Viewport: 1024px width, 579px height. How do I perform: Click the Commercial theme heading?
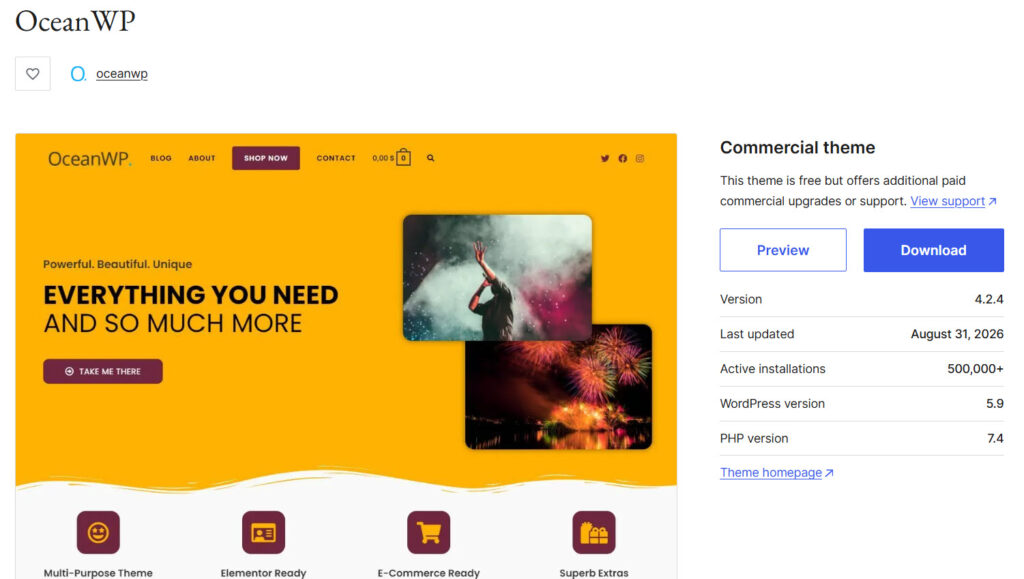coord(797,148)
